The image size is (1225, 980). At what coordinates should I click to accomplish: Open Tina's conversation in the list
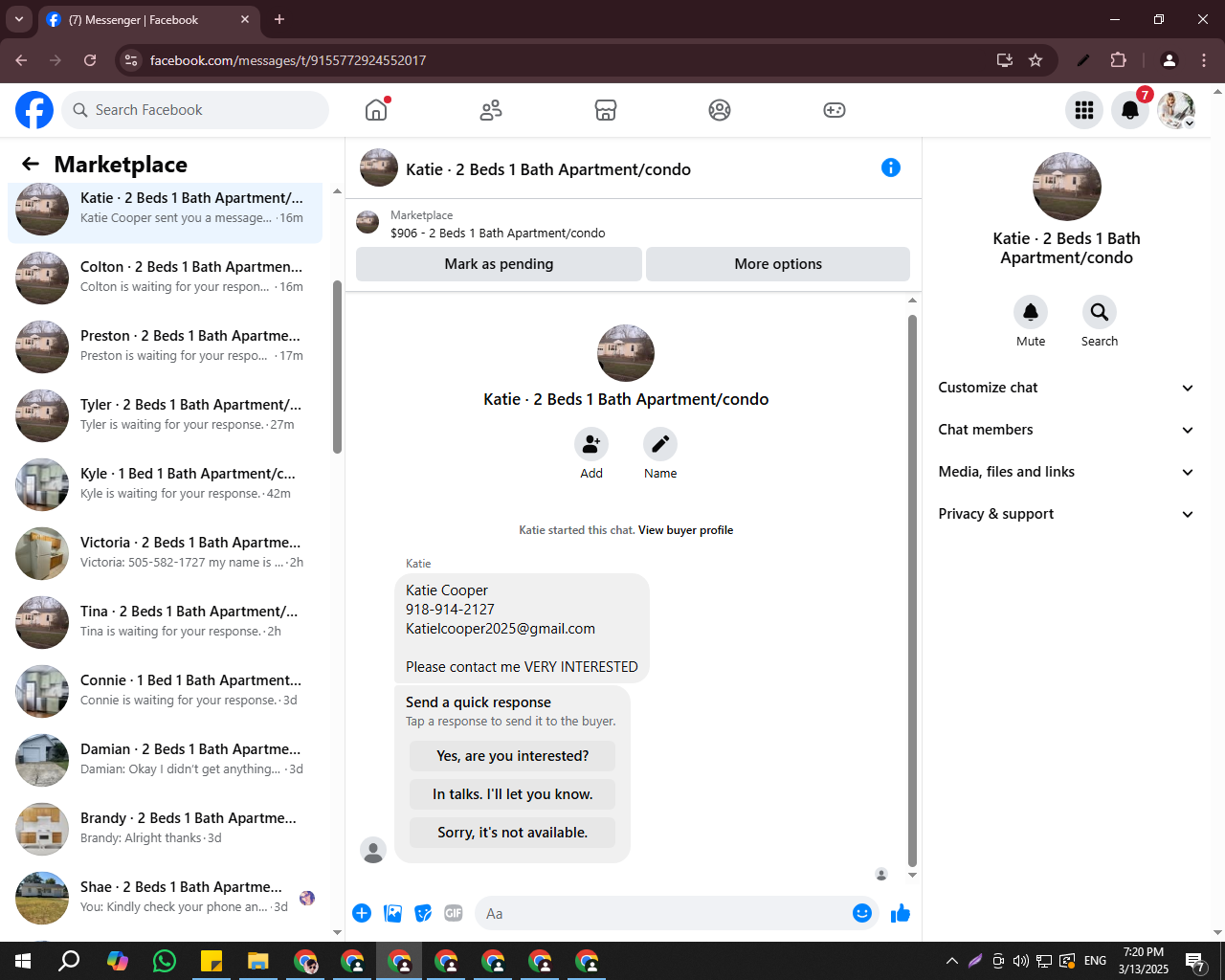[x=165, y=622]
